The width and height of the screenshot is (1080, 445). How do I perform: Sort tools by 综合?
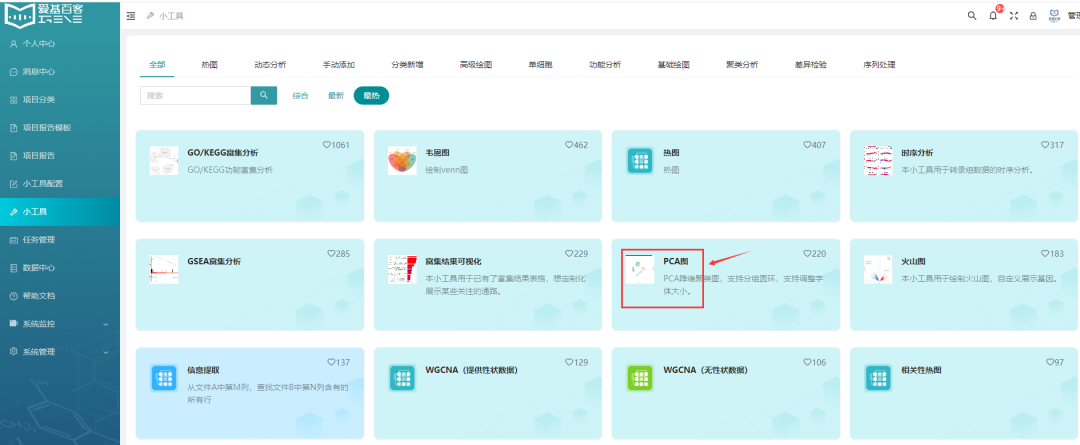coord(300,96)
